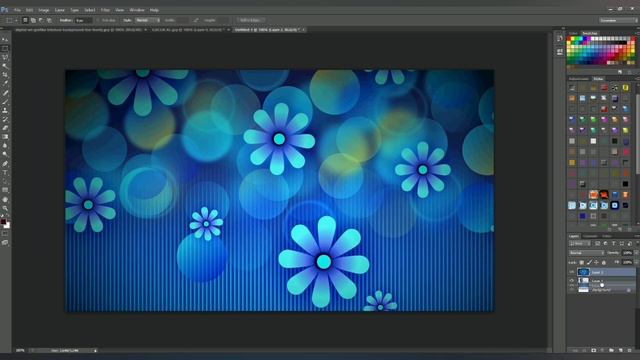Screen dimensions: 640x360
Task: Select the Path Selection tool
Action: click(x=5, y=181)
